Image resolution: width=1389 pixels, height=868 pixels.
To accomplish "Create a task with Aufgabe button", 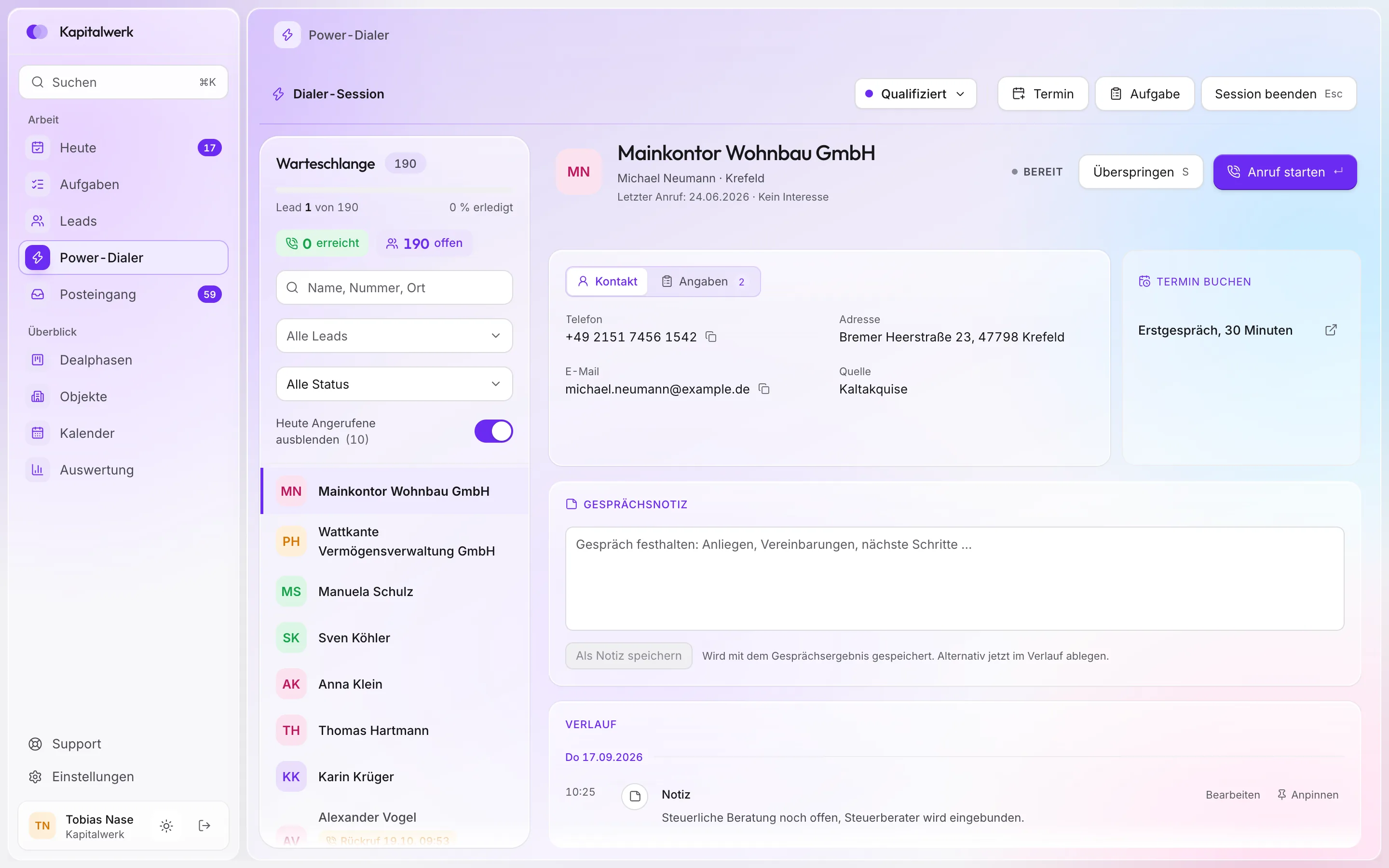I will (1144, 94).
